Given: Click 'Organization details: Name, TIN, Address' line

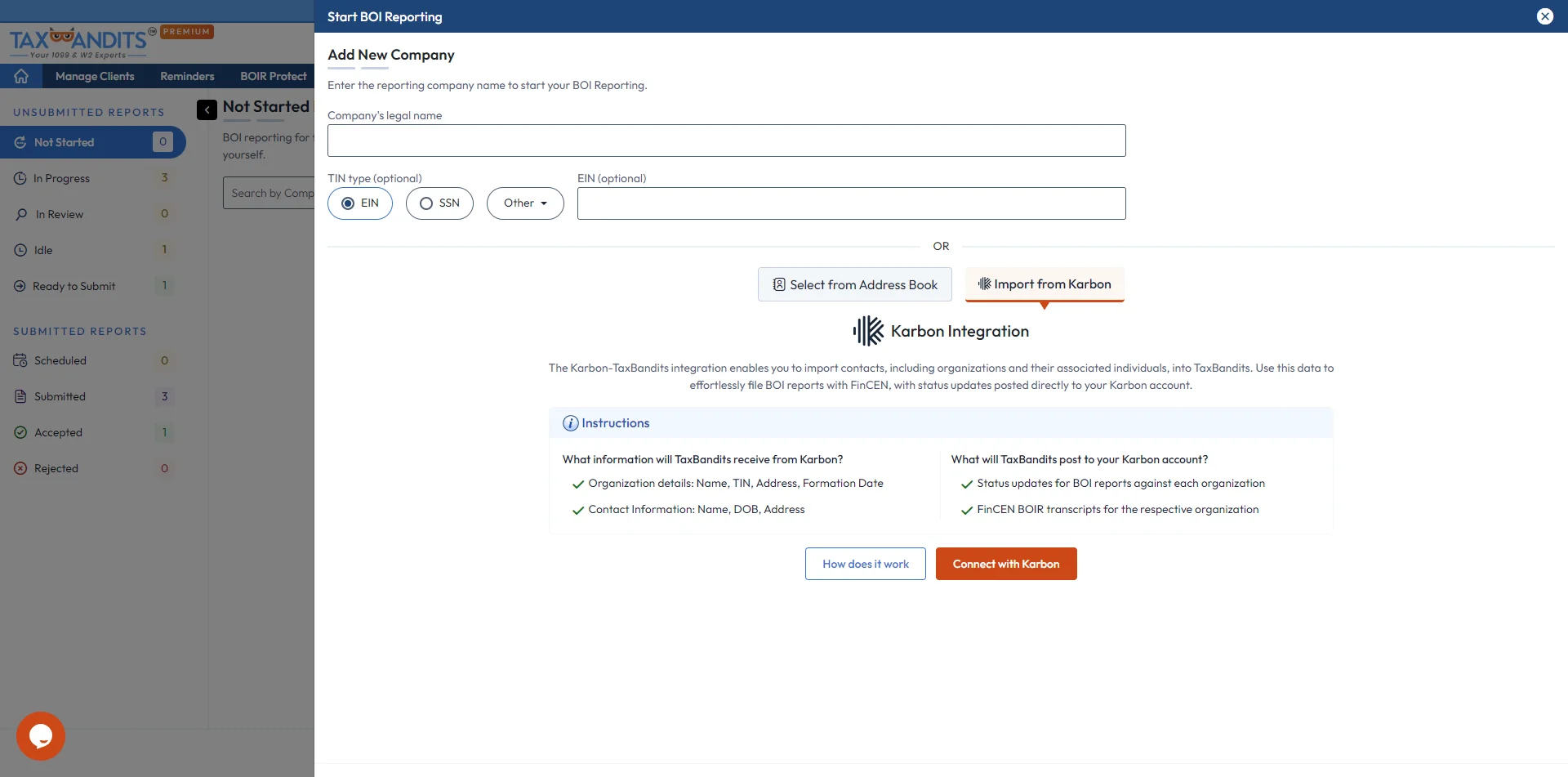Looking at the screenshot, I should 735,484.
